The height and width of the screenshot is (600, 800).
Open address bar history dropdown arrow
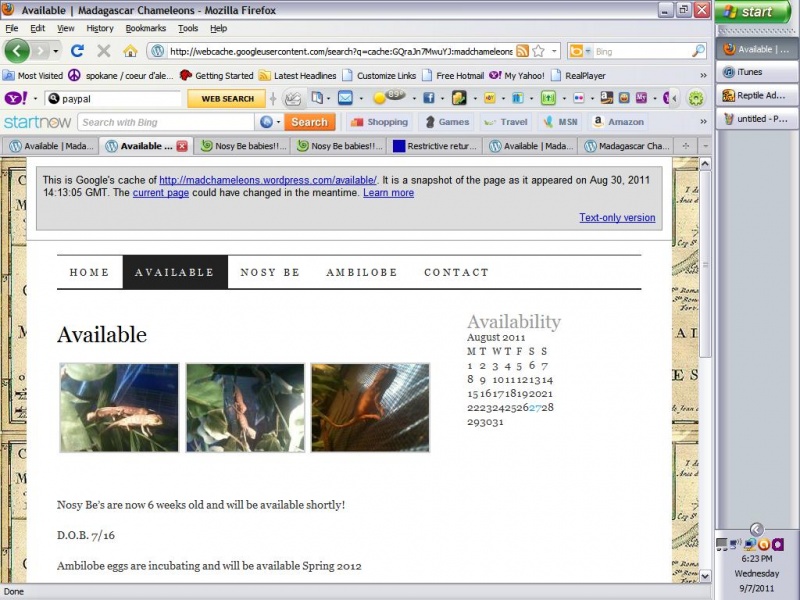554,51
